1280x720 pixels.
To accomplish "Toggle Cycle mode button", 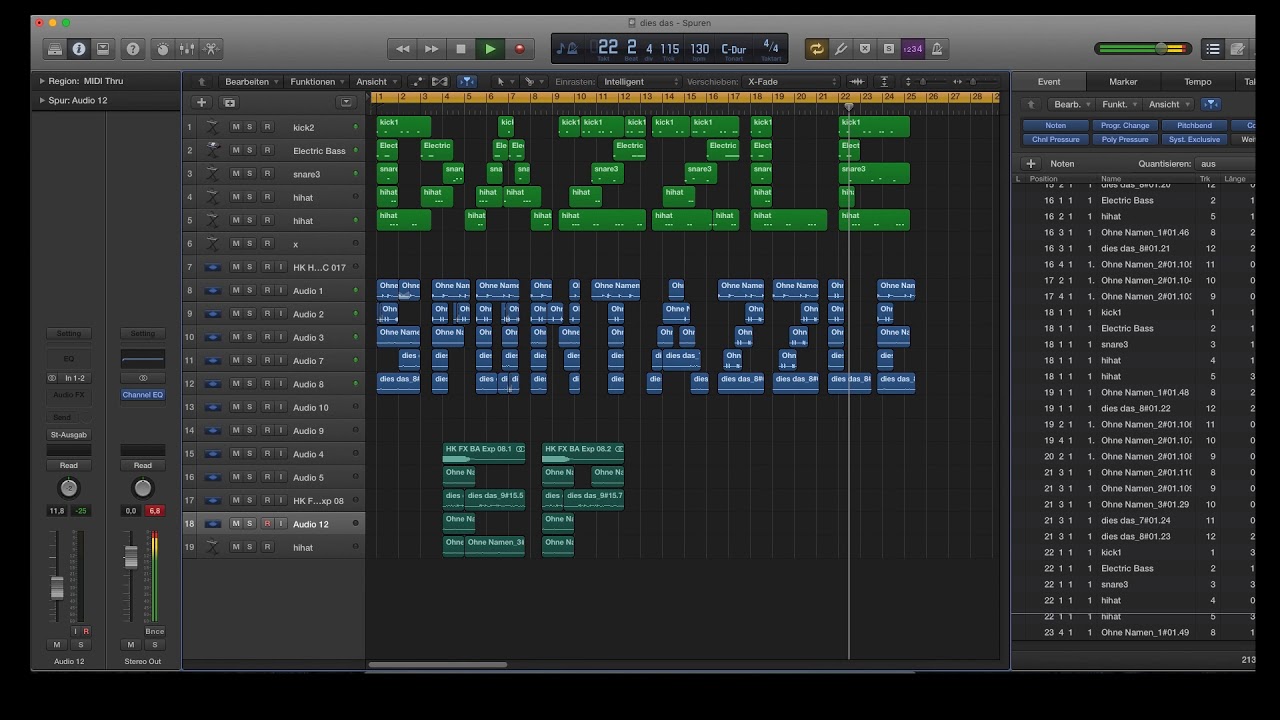I will (x=817, y=48).
